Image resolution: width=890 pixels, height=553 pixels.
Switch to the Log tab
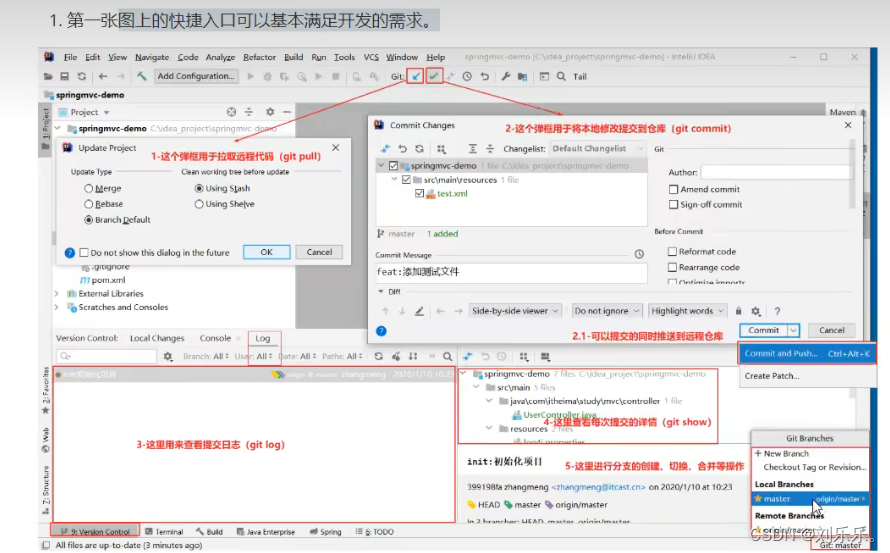[263, 338]
